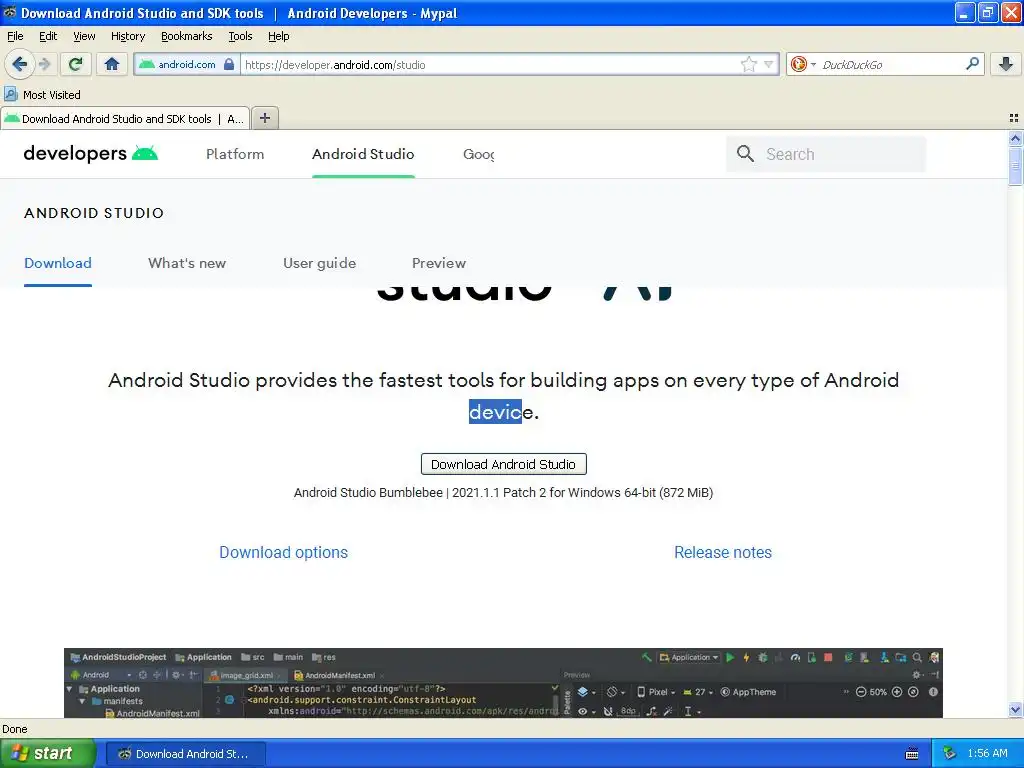Select the Download sub-tab

[58, 263]
